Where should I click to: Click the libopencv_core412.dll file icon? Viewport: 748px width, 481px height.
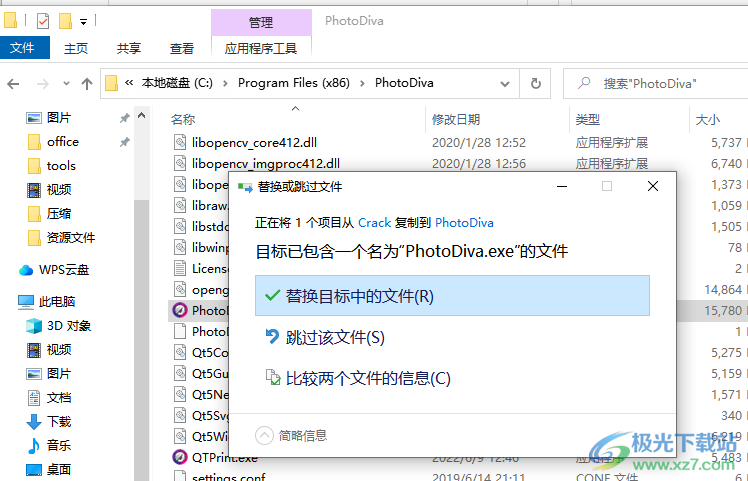click(x=180, y=143)
